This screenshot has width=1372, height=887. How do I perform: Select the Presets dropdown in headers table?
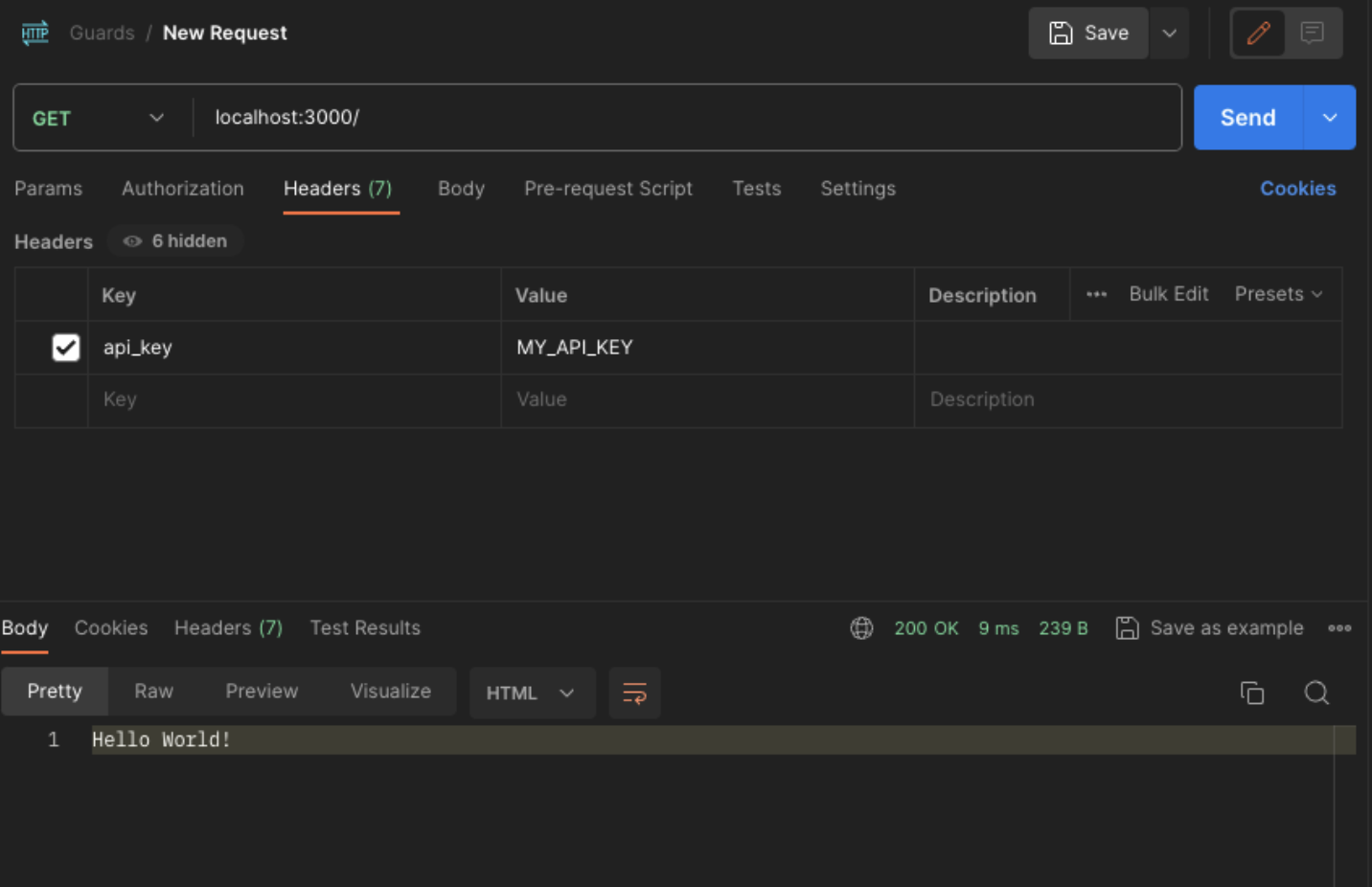(x=1279, y=294)
